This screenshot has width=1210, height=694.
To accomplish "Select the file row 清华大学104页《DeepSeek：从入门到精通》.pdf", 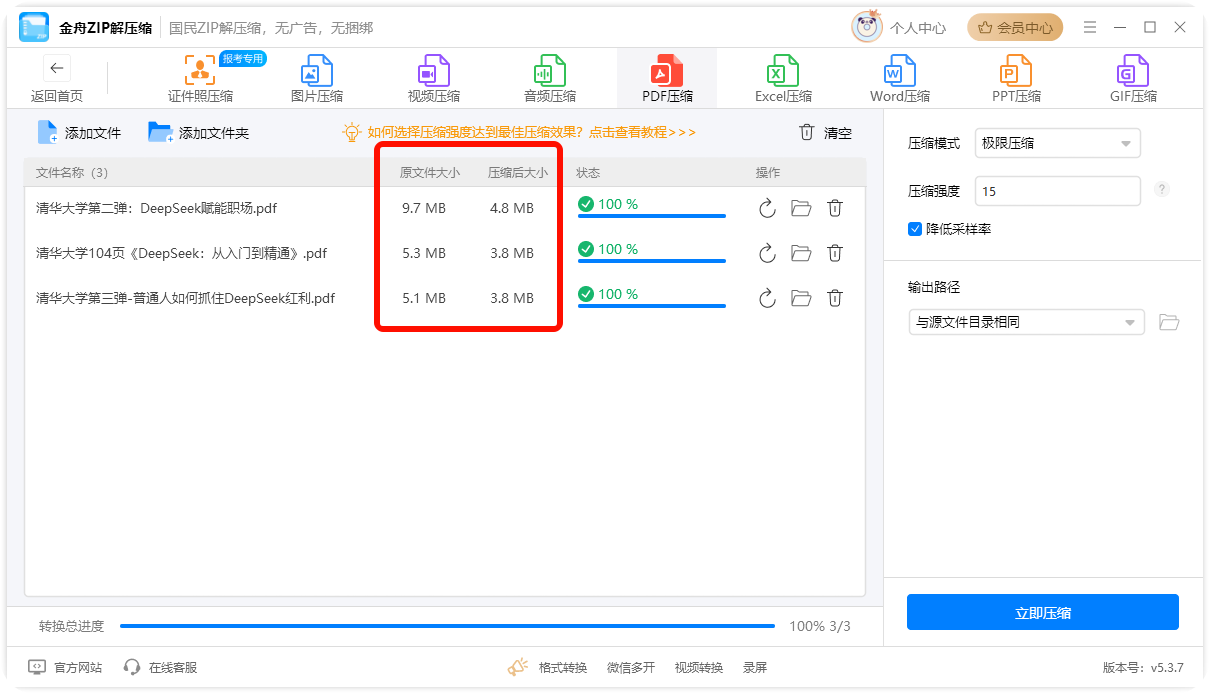I will point(444,253).
